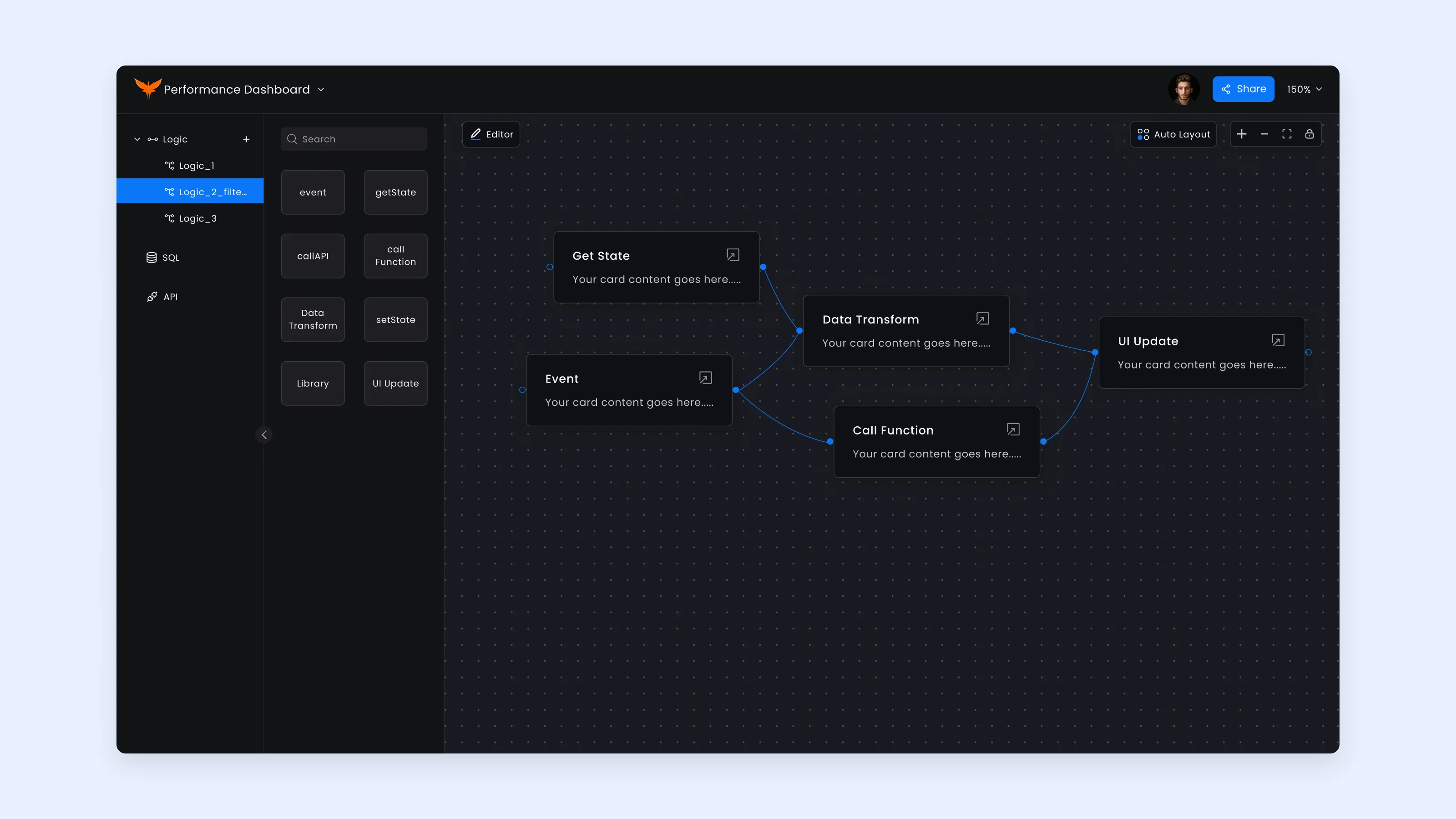Open the Event card expand icon
This screenshot has width=1456, height=819.
(705, 378)
